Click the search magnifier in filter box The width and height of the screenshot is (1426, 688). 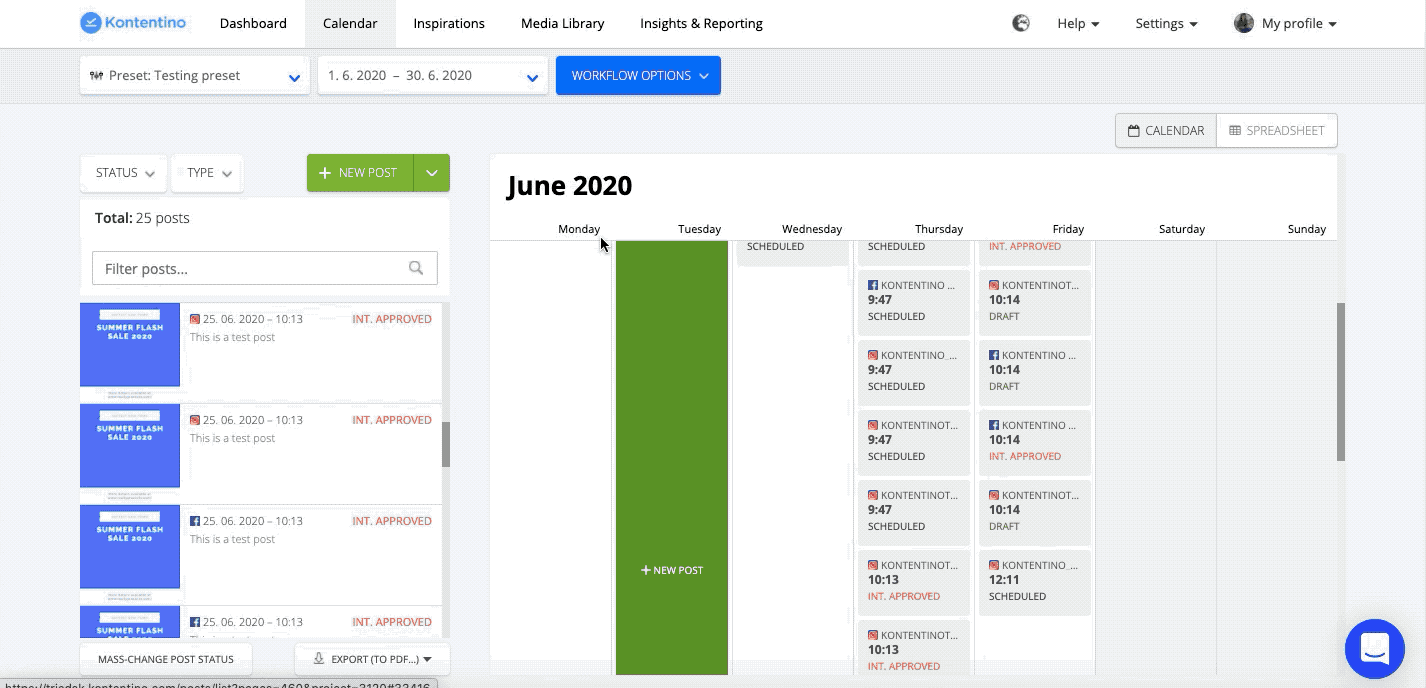416,268
